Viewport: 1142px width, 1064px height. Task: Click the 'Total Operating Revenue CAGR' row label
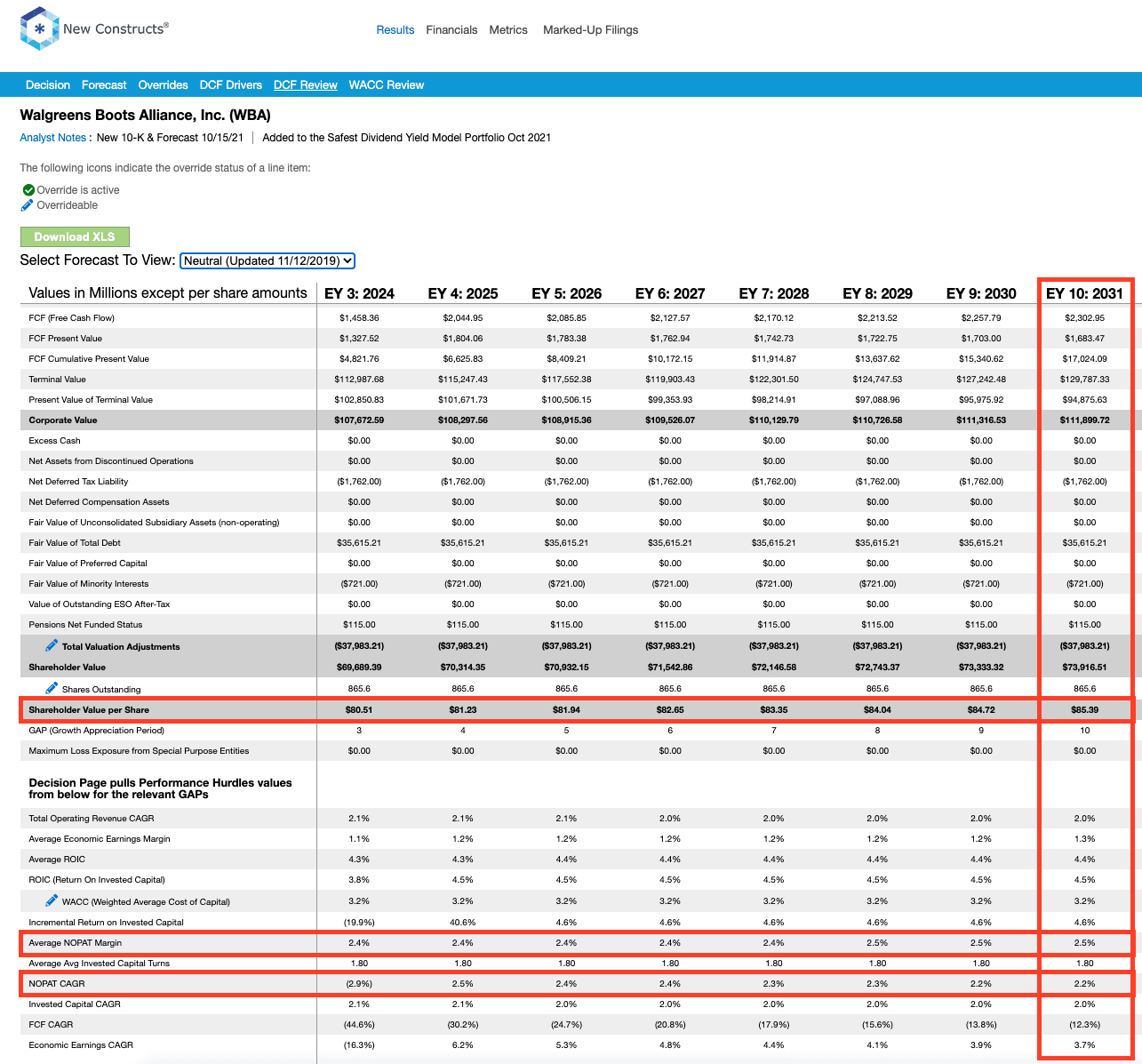coord(92,819)
